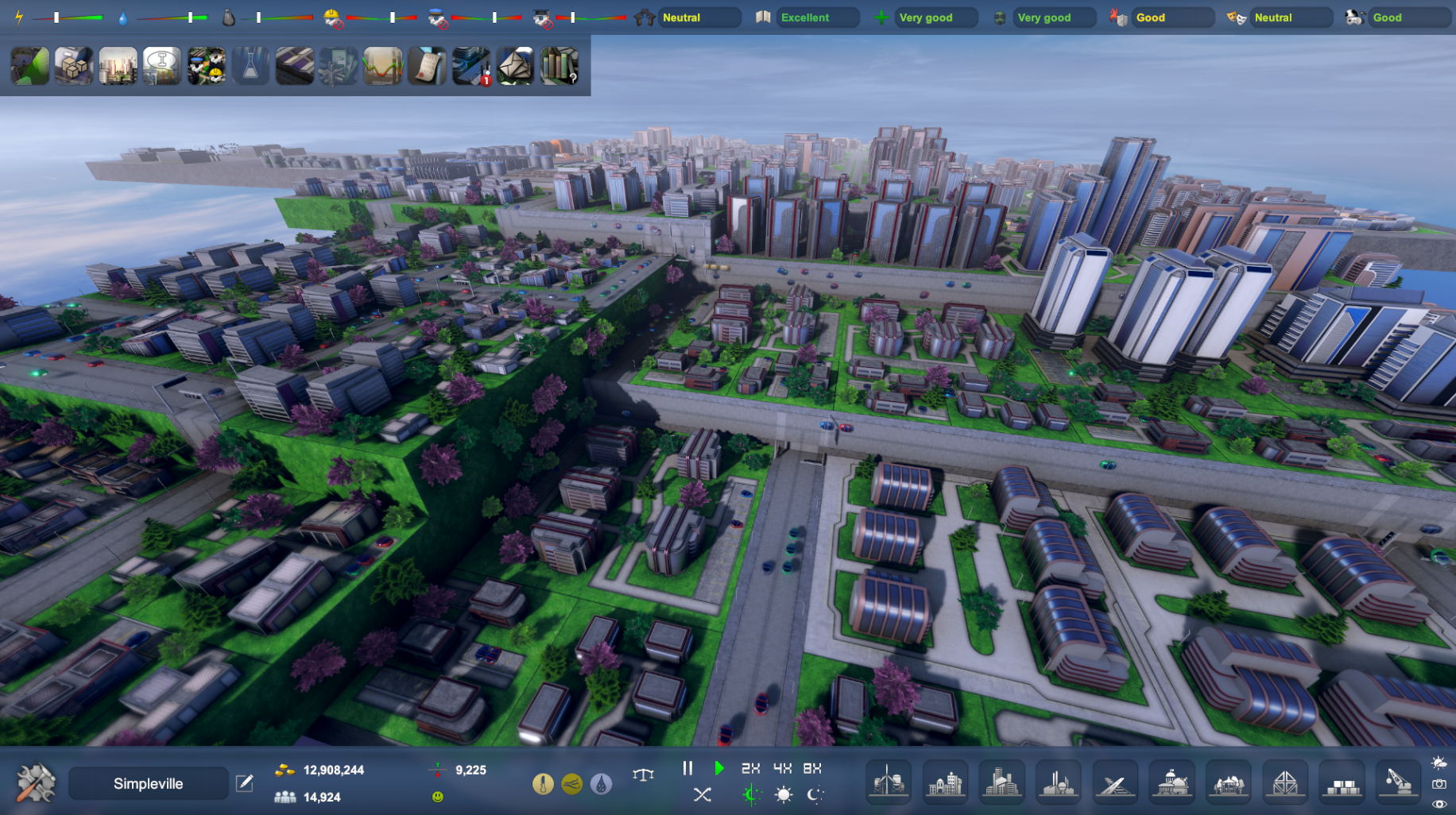Toggle the weather sun-cloud icon

coord(1439,763)
